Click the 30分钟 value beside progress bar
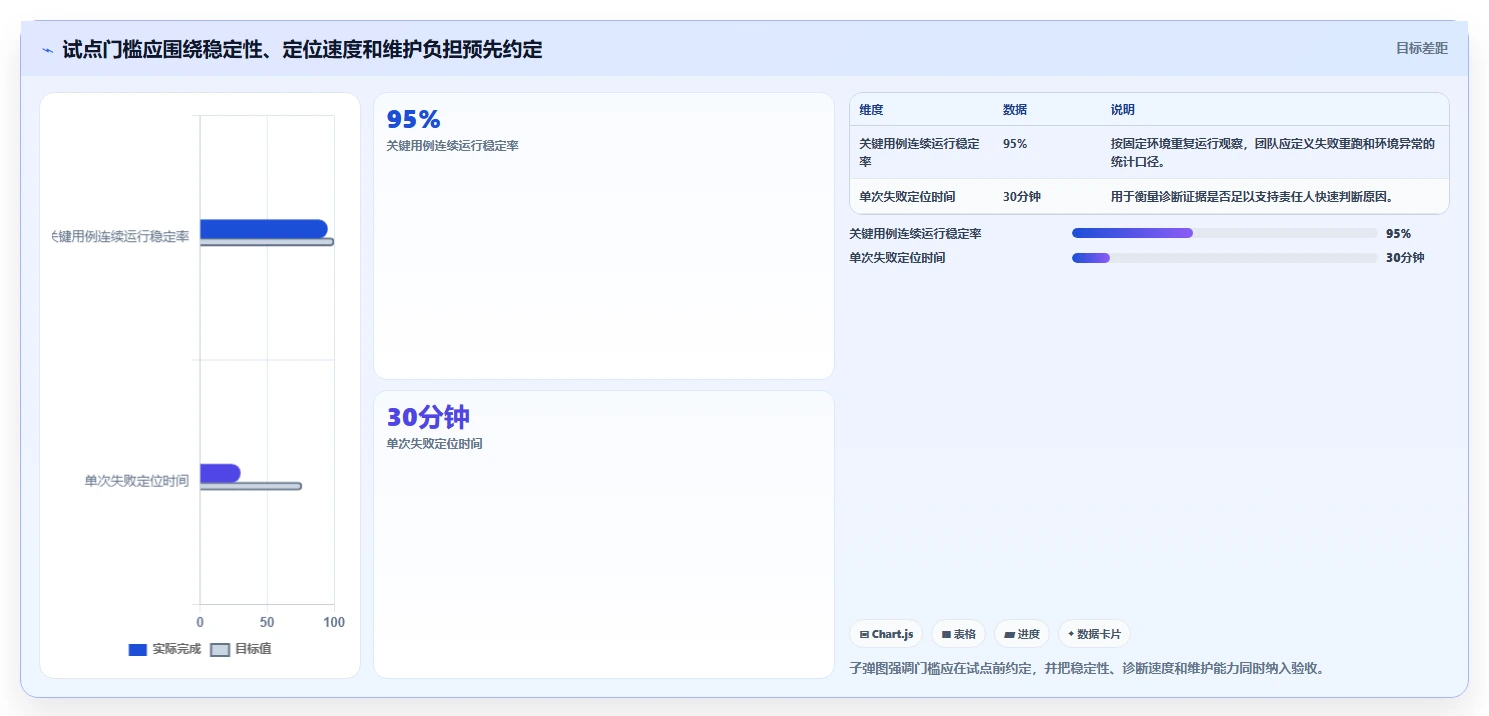The width and height of the screenshot is (1489, 716). (1405, 258)
